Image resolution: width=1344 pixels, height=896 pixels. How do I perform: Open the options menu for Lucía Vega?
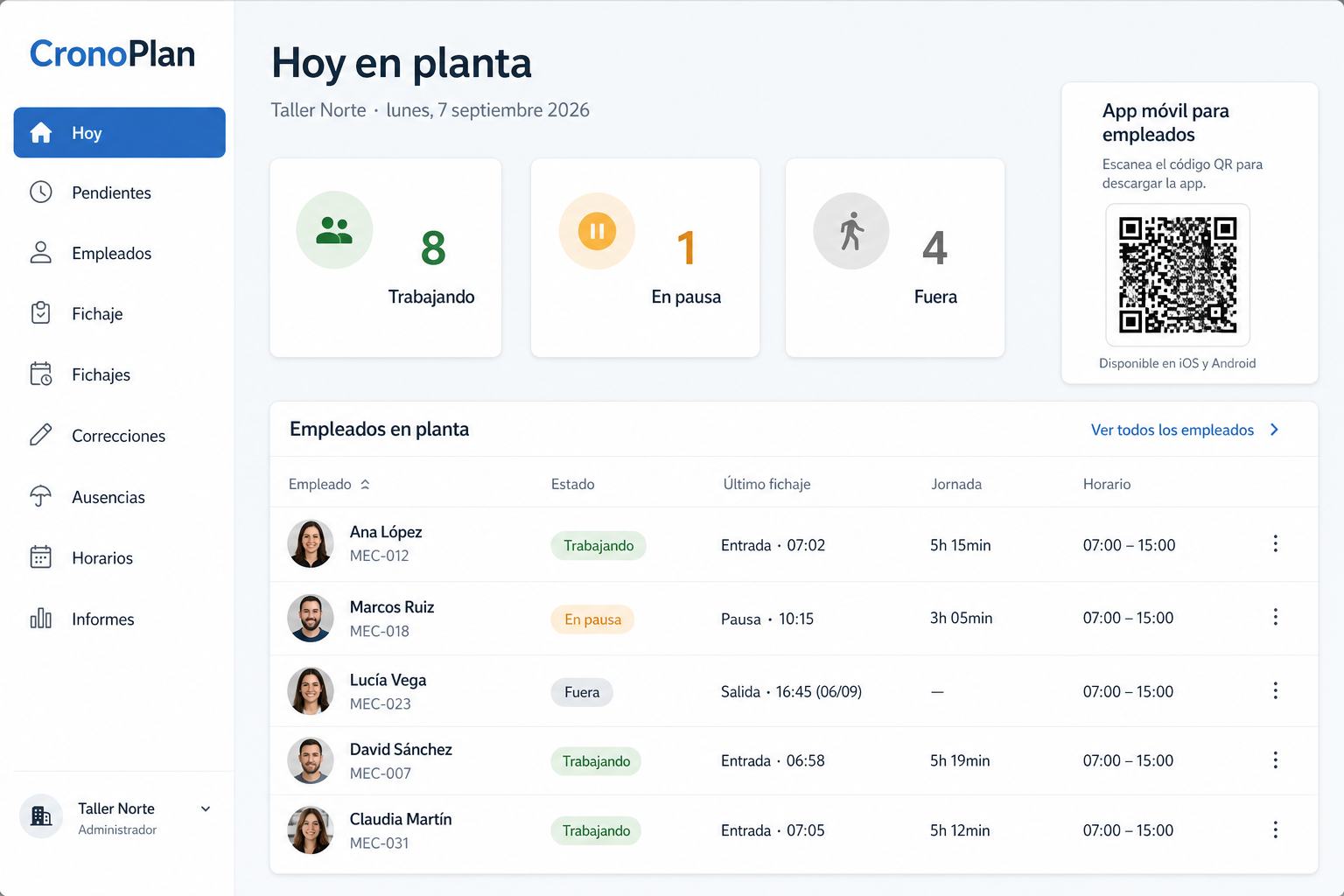[1276, 691]
